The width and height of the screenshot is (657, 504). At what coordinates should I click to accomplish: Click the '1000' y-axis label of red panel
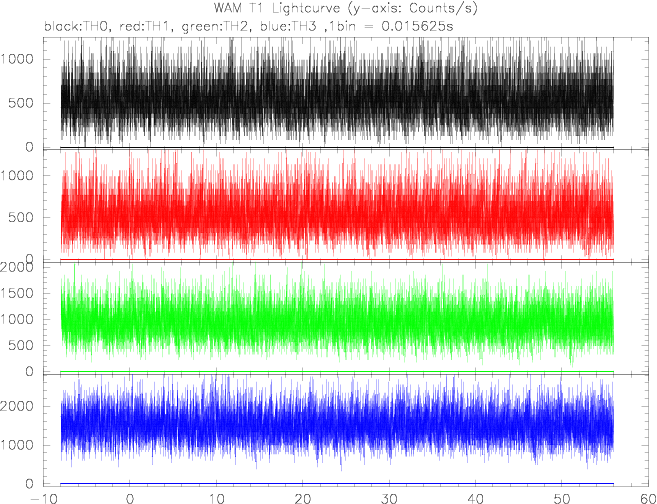(17, 175)
